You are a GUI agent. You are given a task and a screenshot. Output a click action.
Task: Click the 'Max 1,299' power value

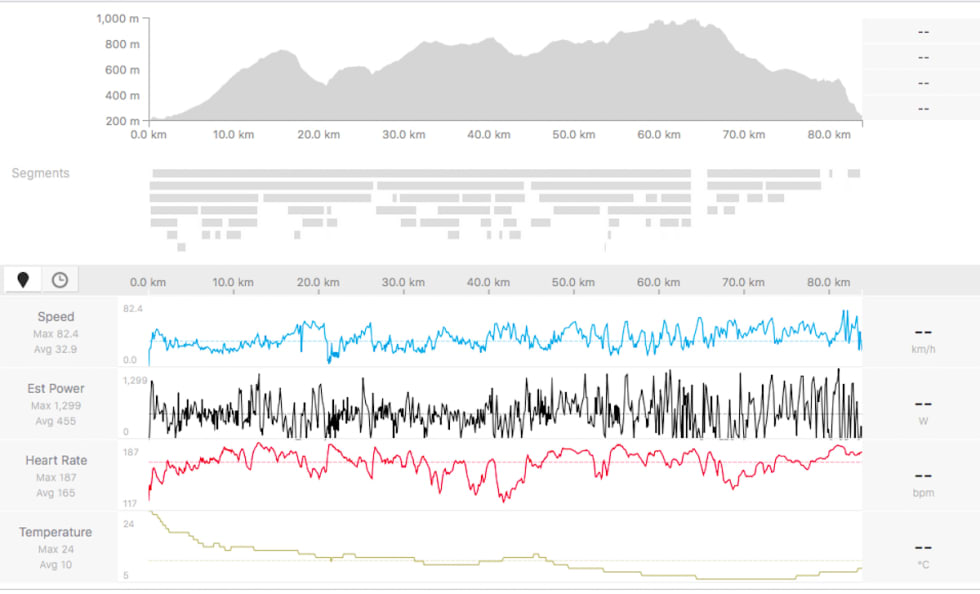[x=56, y=406]
